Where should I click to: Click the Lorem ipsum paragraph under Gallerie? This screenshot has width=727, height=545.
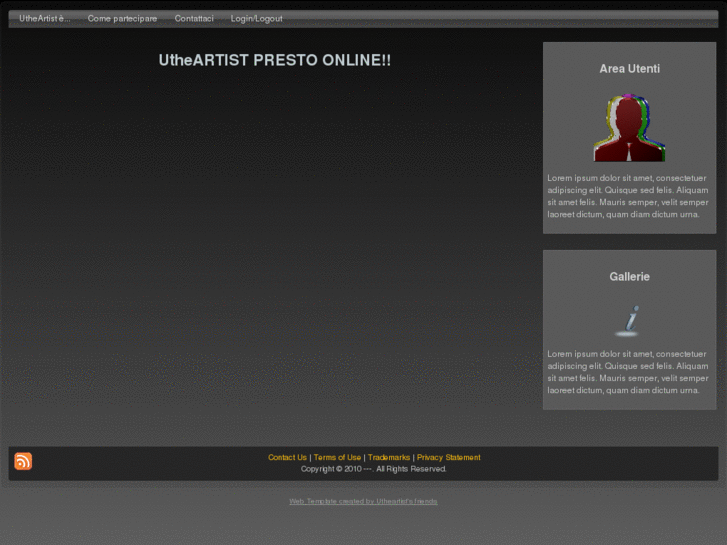628,372
